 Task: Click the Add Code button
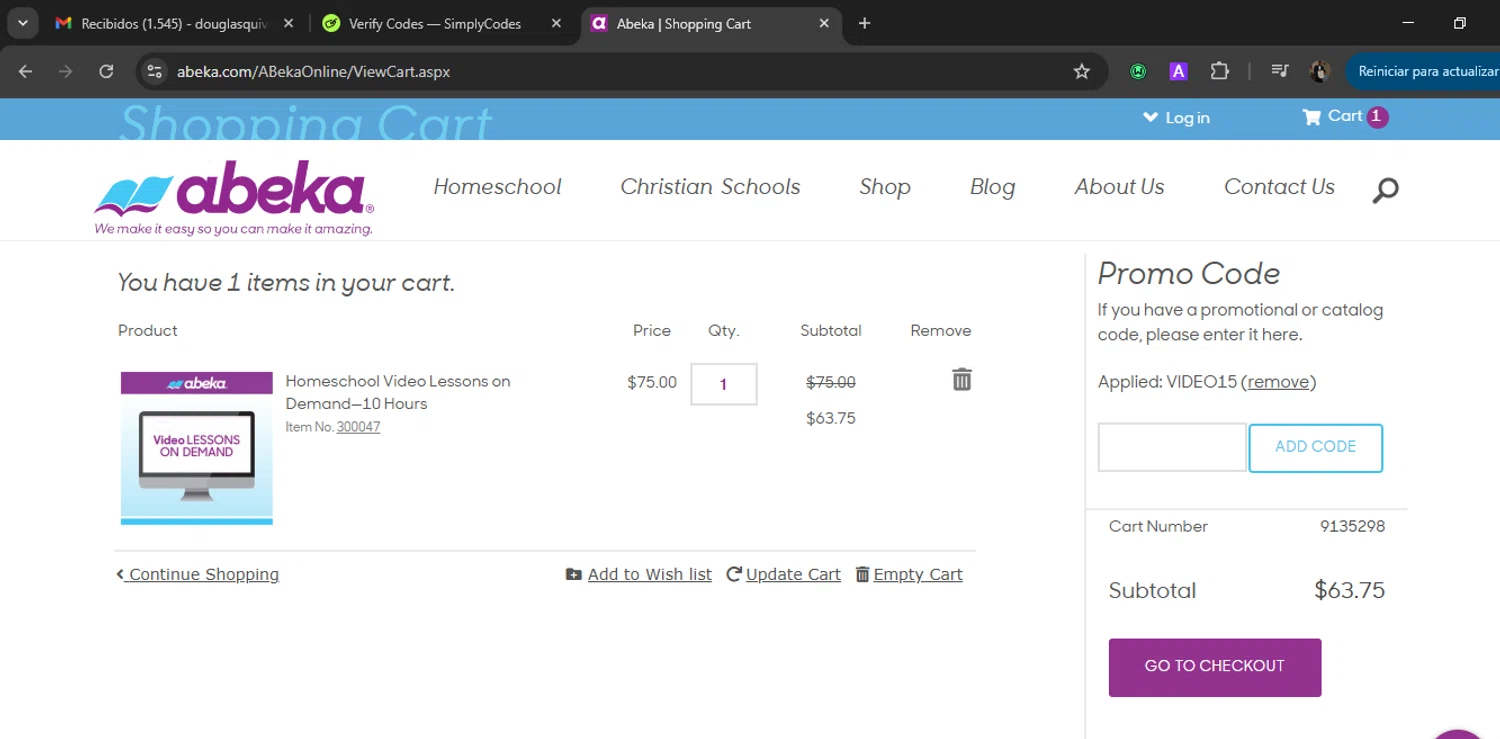coord(1315,447)
